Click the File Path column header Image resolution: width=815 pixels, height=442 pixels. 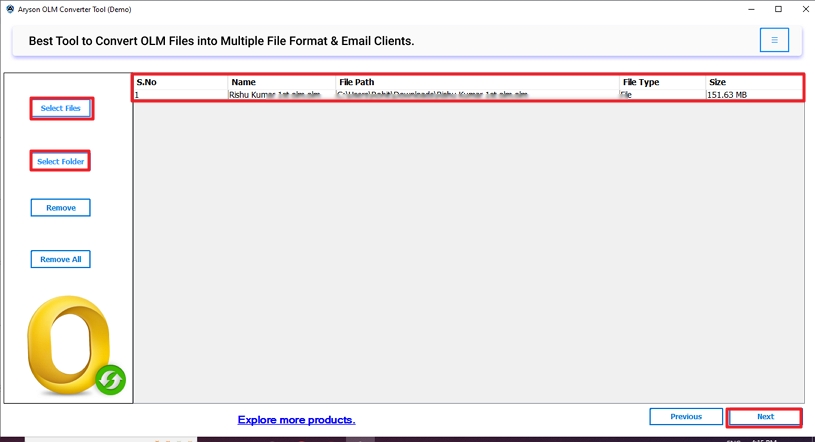(477, 82)
